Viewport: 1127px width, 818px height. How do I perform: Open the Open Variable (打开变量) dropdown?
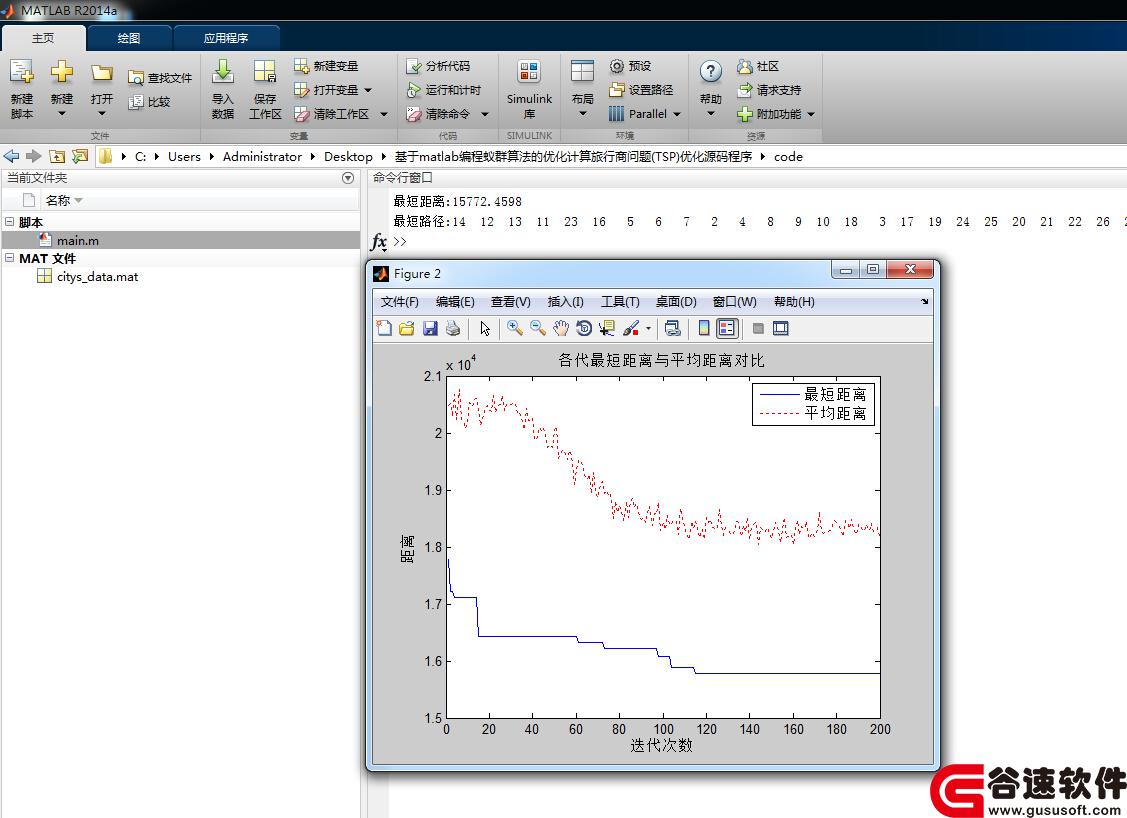click(368, 91)
